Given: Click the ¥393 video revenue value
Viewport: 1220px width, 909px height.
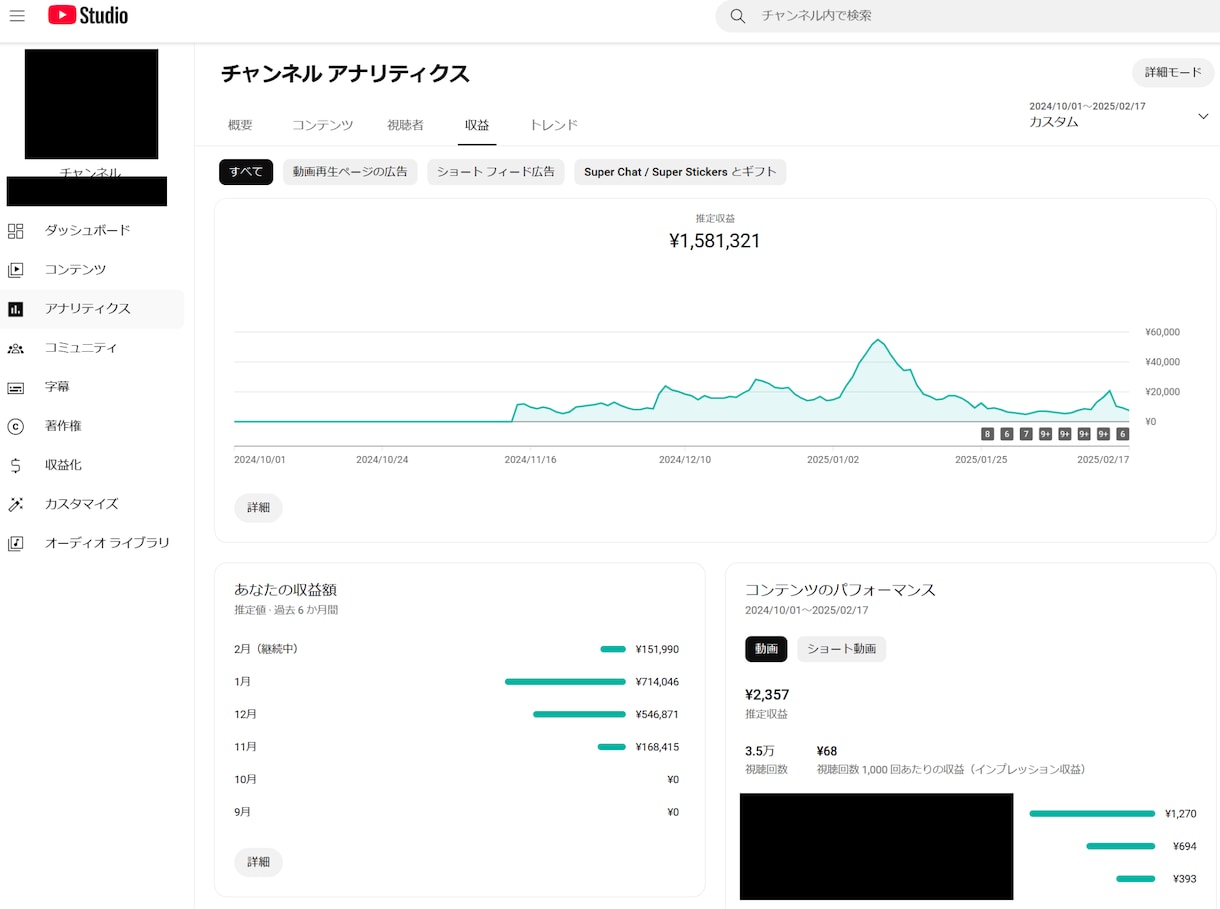Looking at the screenshot, I should [x=1184, y=879].
